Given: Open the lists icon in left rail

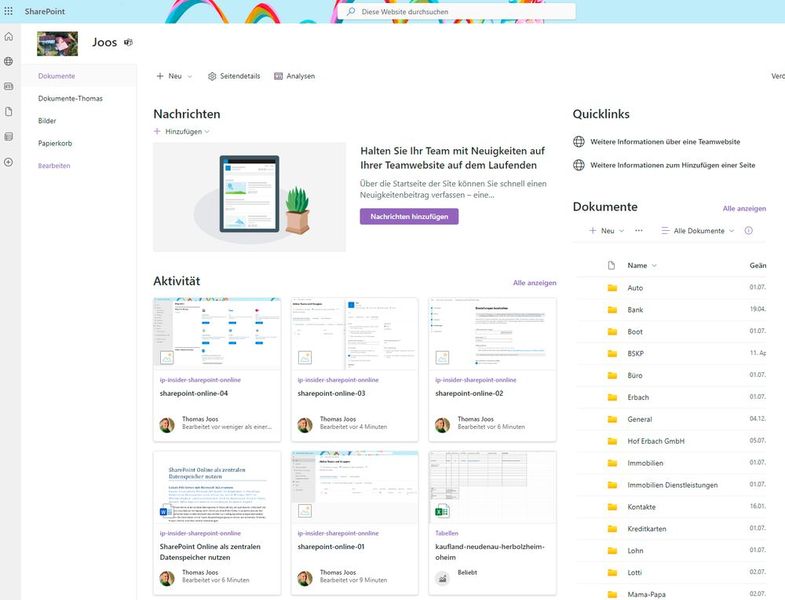Looking at the screenshot, I should (x=9, y=137).
